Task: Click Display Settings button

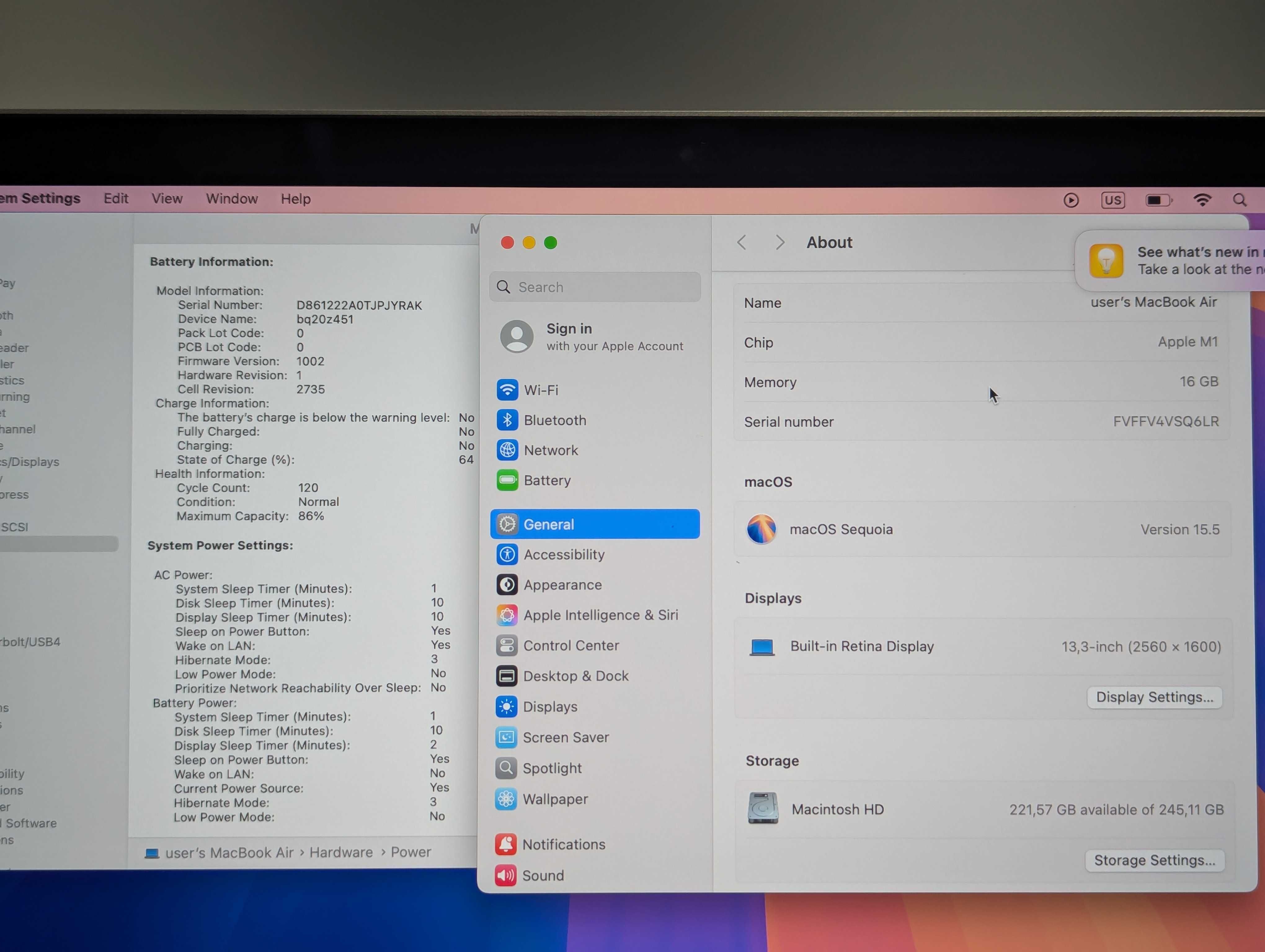Action: [x=1155, y=697]
